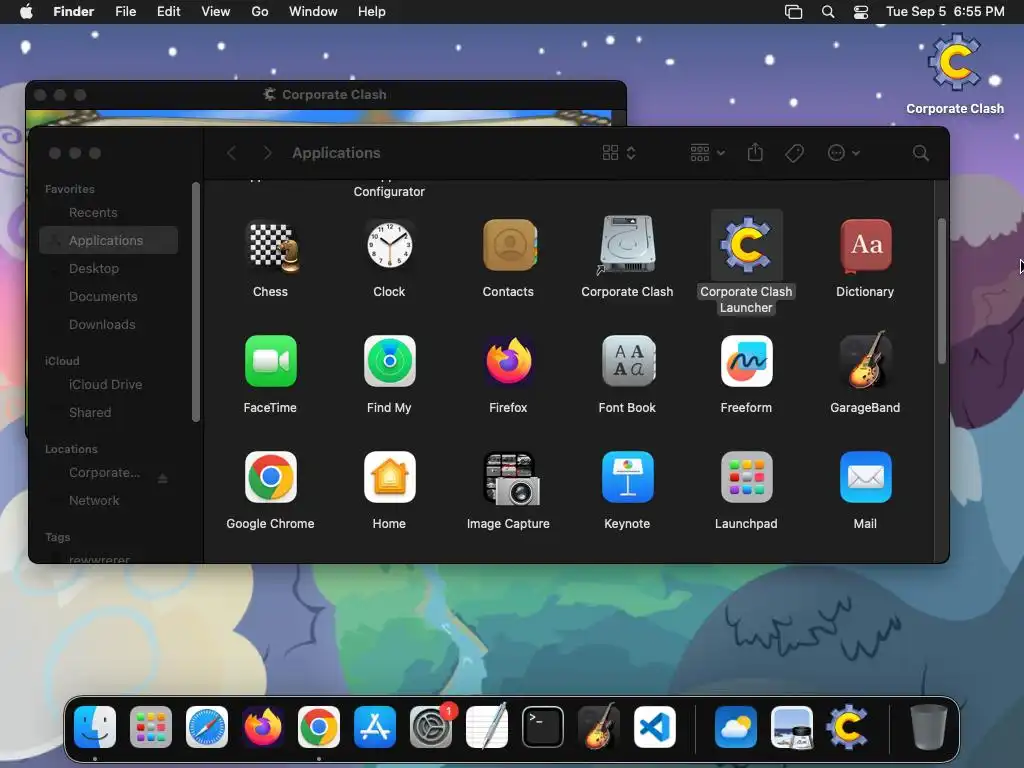Click the Finder sidebar scrollbar
The height and width of the screenshot is (768, 1024).
point(195,302)
